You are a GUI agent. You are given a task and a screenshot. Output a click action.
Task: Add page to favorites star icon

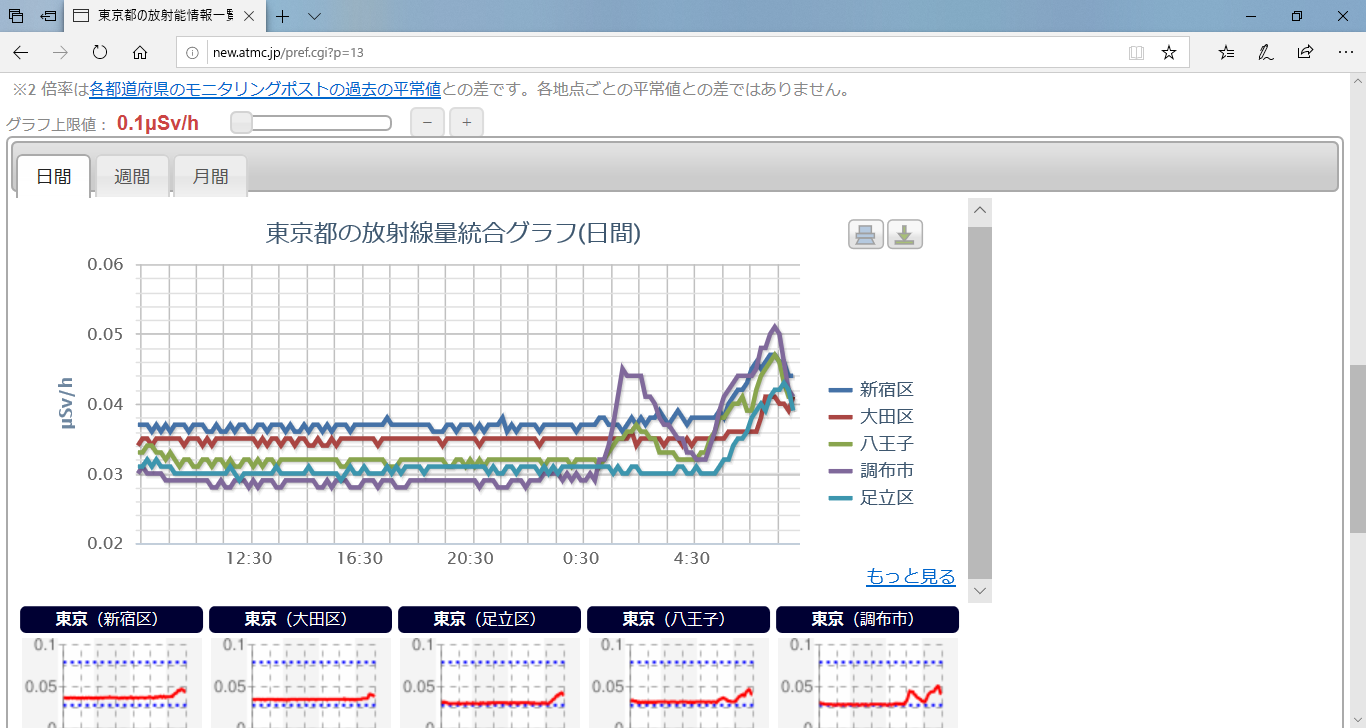coord(1168,52)
